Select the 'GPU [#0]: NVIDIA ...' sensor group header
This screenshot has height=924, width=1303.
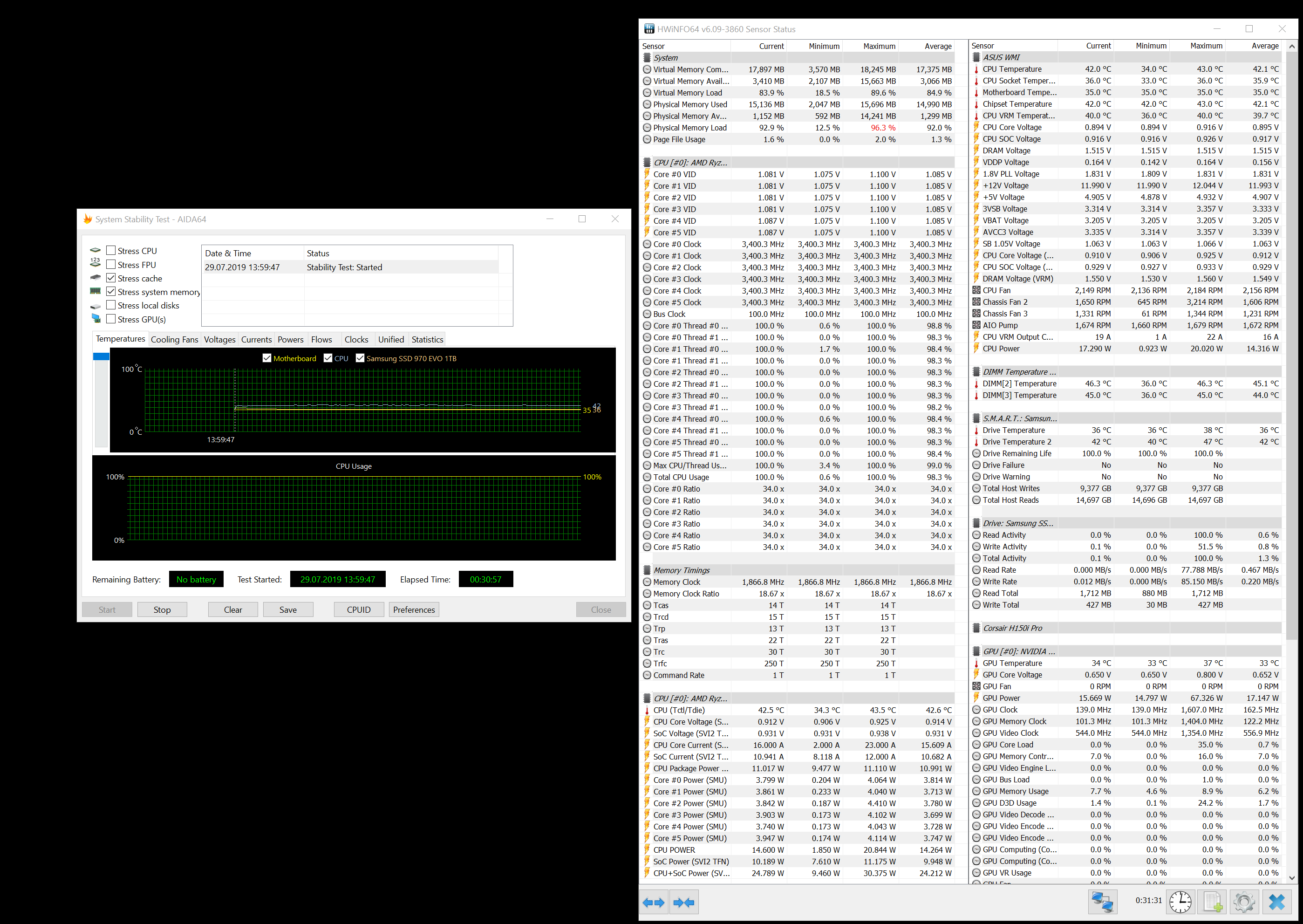click(x=1126, y=651)
